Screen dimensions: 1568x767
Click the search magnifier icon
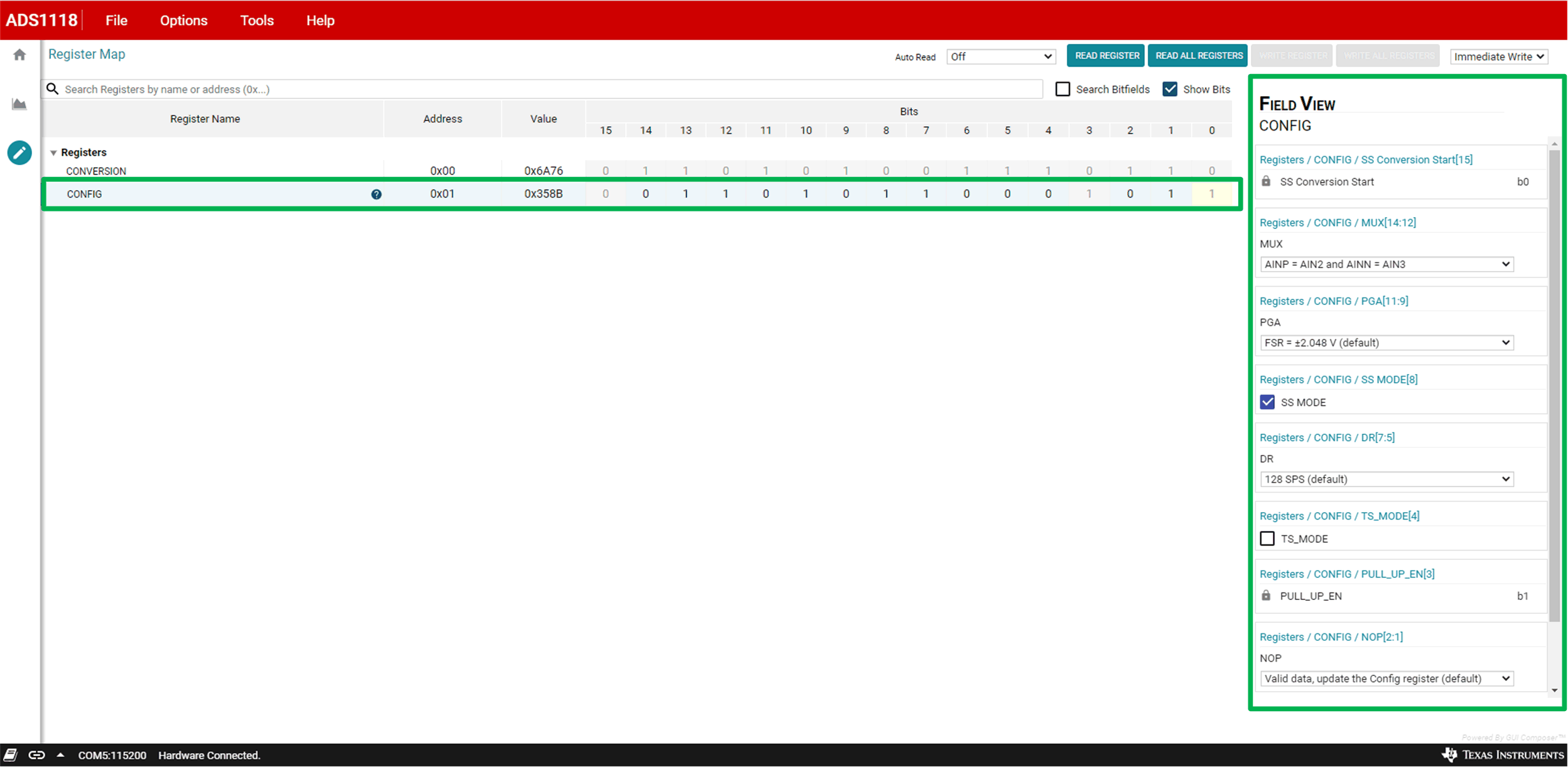point(53,89)
